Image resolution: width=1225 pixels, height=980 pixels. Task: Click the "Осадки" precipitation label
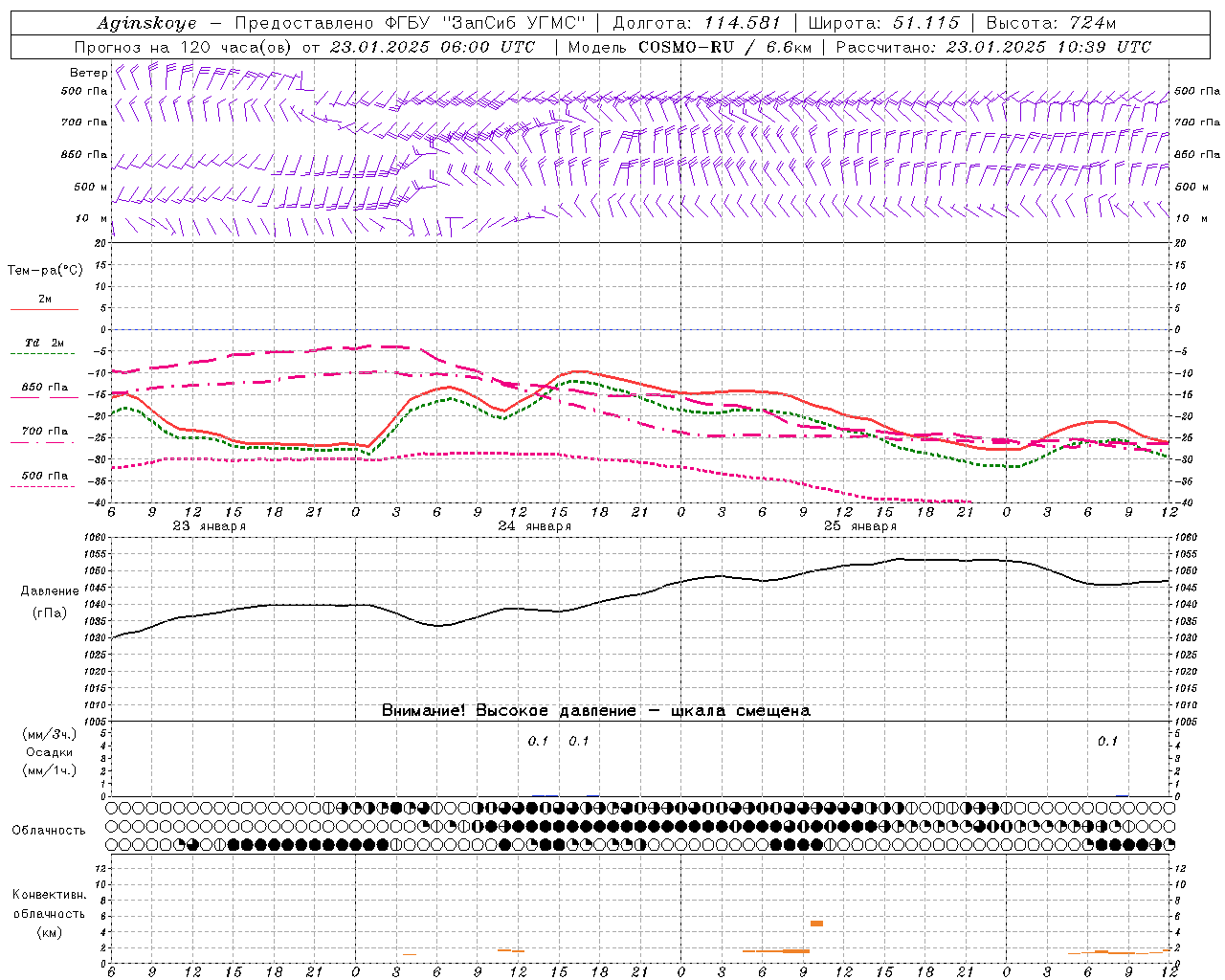coord(50,752)
